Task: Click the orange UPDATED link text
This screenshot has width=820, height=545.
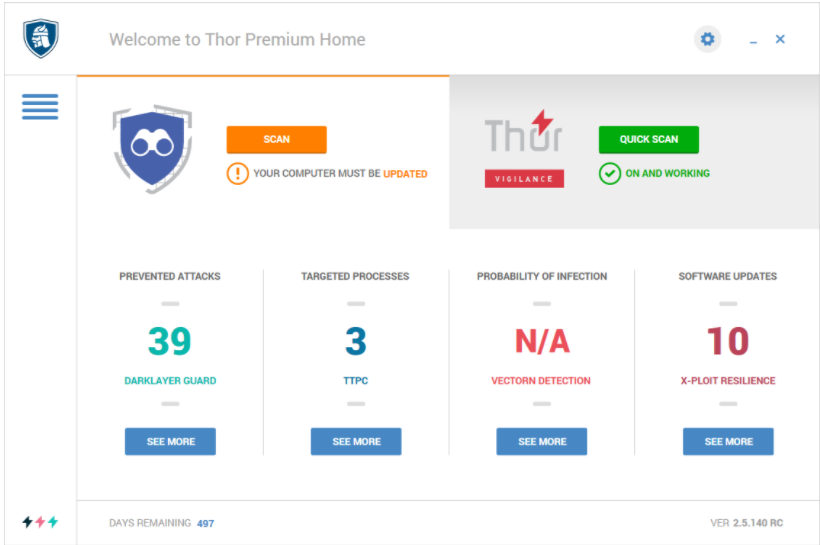Action: 405,174
